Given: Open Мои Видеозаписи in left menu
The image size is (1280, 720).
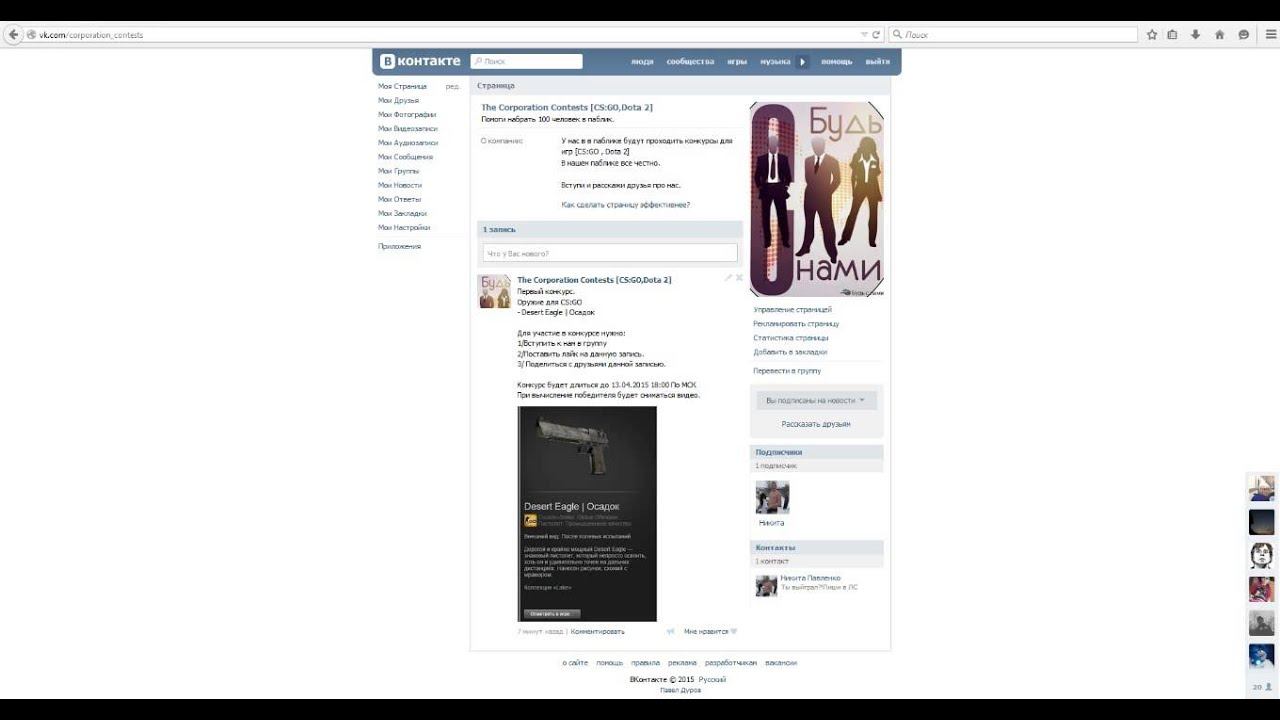Looking at the screenshot, I should [408, 128].
